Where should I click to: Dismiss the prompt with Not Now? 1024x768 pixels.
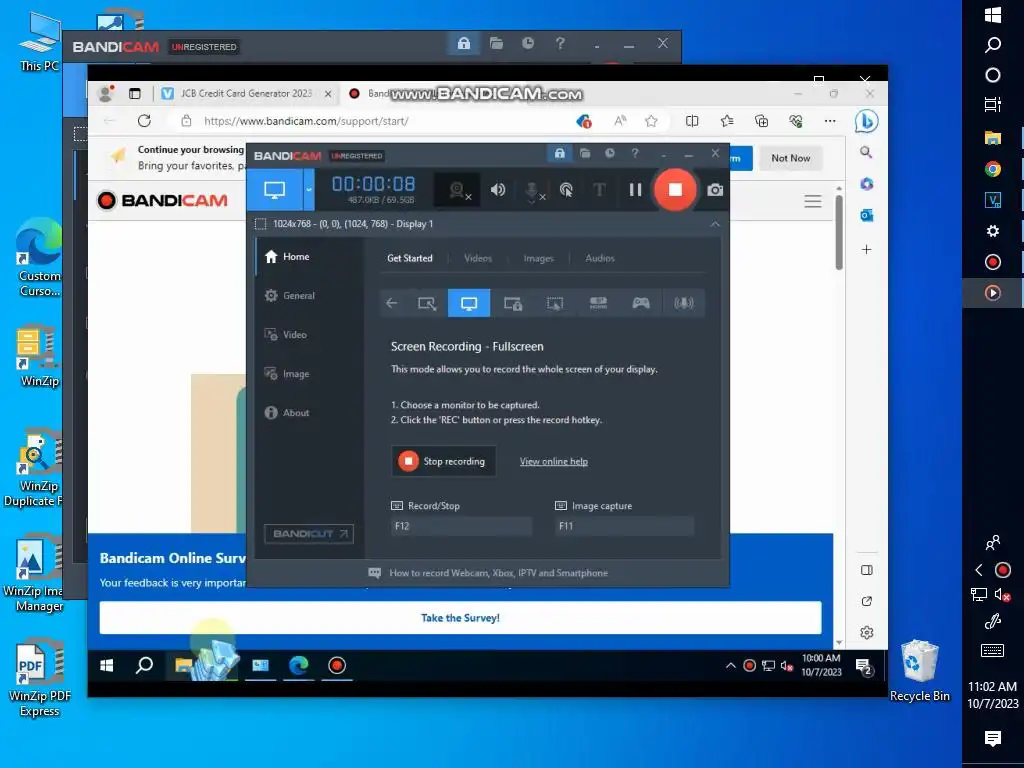pos(790,158)
